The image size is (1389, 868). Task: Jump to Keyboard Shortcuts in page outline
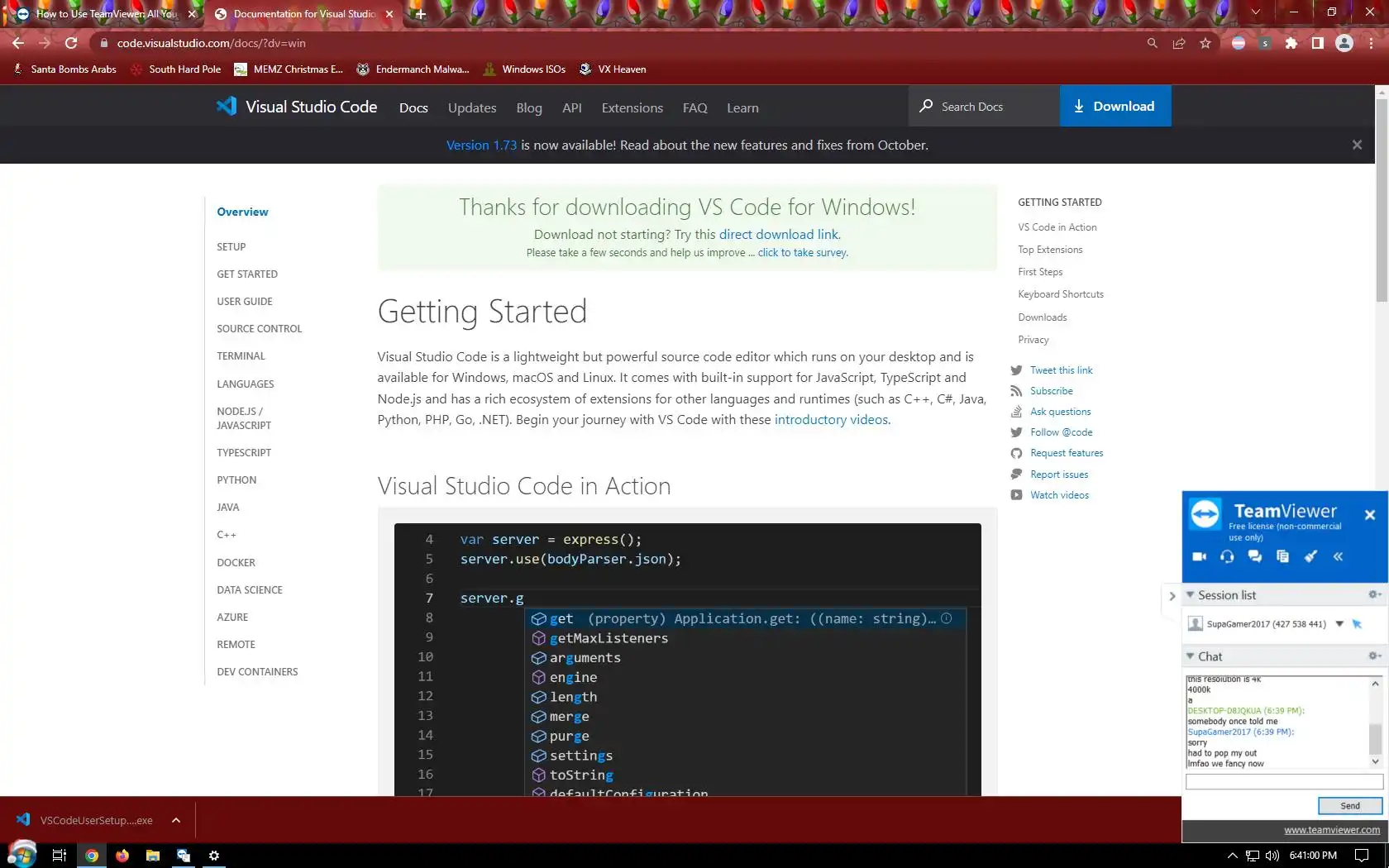pos(1061,294)
